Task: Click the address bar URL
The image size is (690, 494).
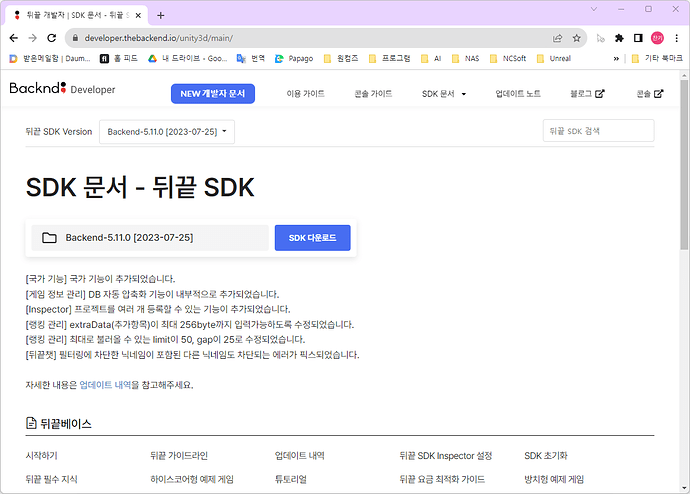Action: click(x=159, y=38)
